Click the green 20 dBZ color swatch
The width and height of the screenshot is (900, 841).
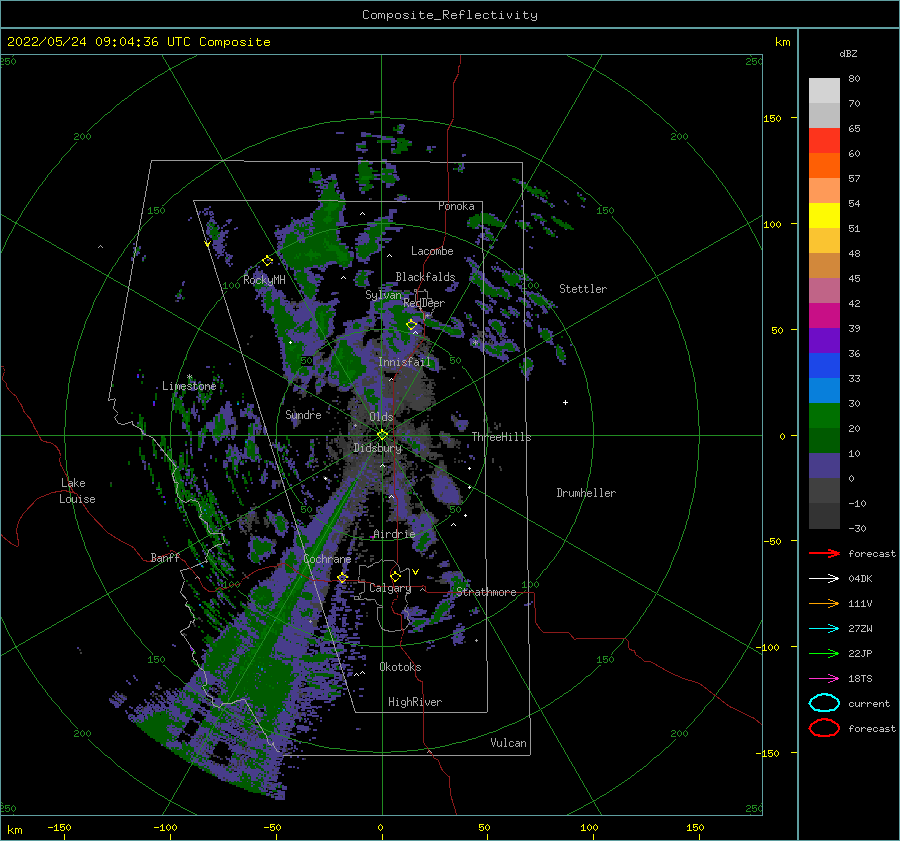tap(824, 415)
